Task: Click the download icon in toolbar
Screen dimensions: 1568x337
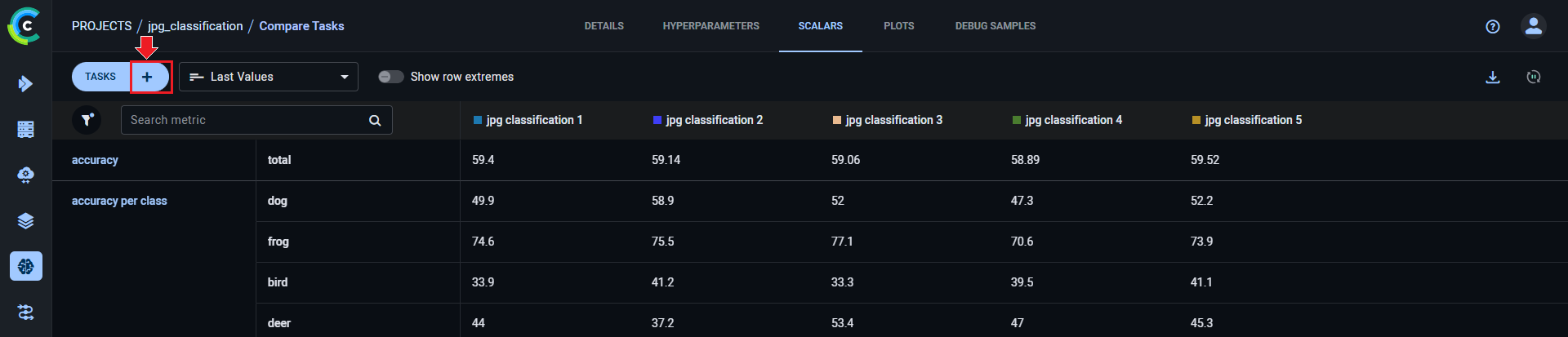Action: pos(1493,77)
